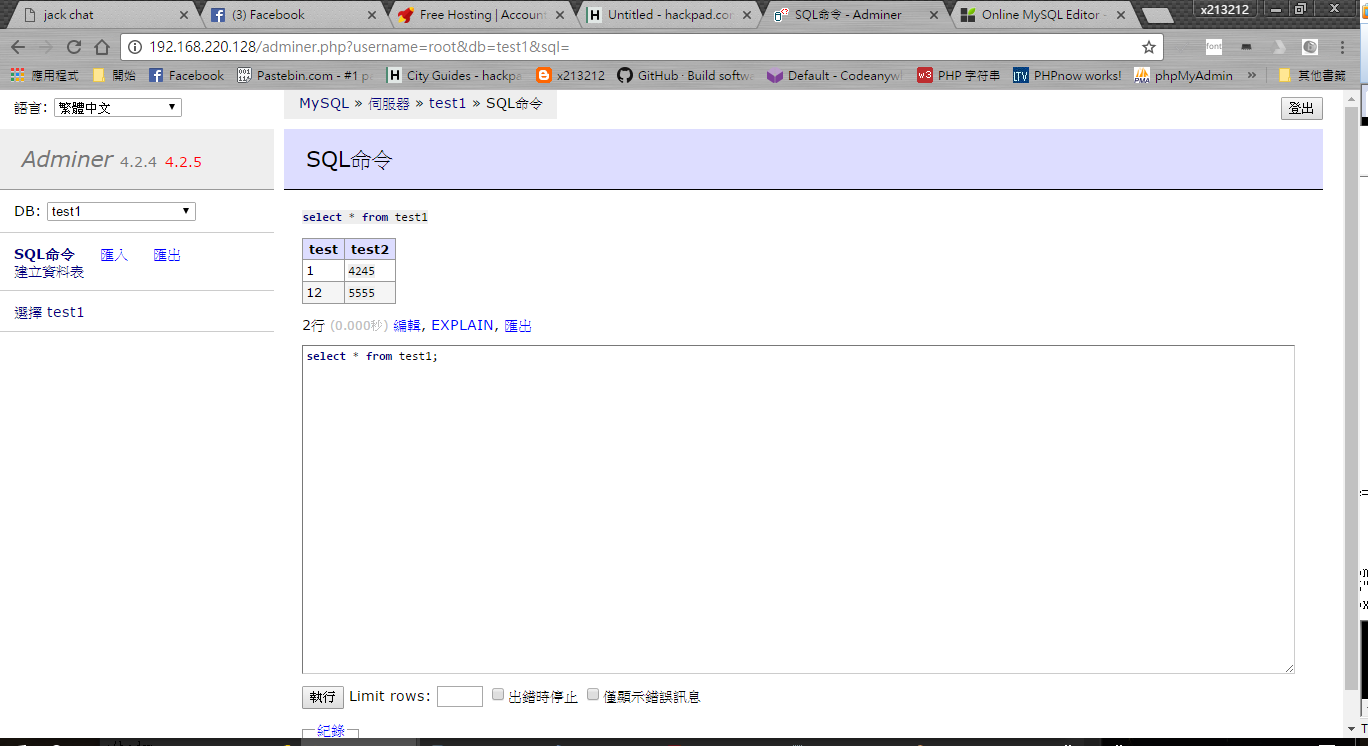Click the EXPLAIN link

462,325
